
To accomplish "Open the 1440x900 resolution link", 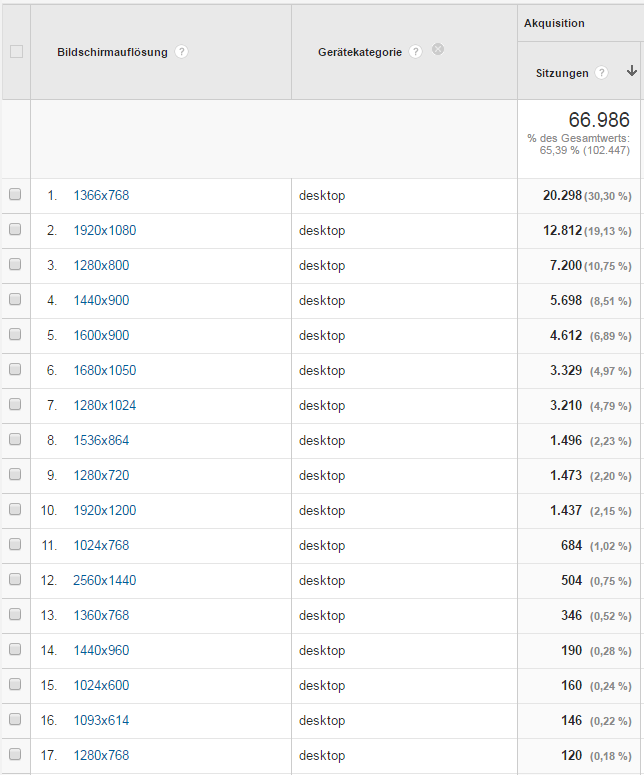I will [101, 301].
